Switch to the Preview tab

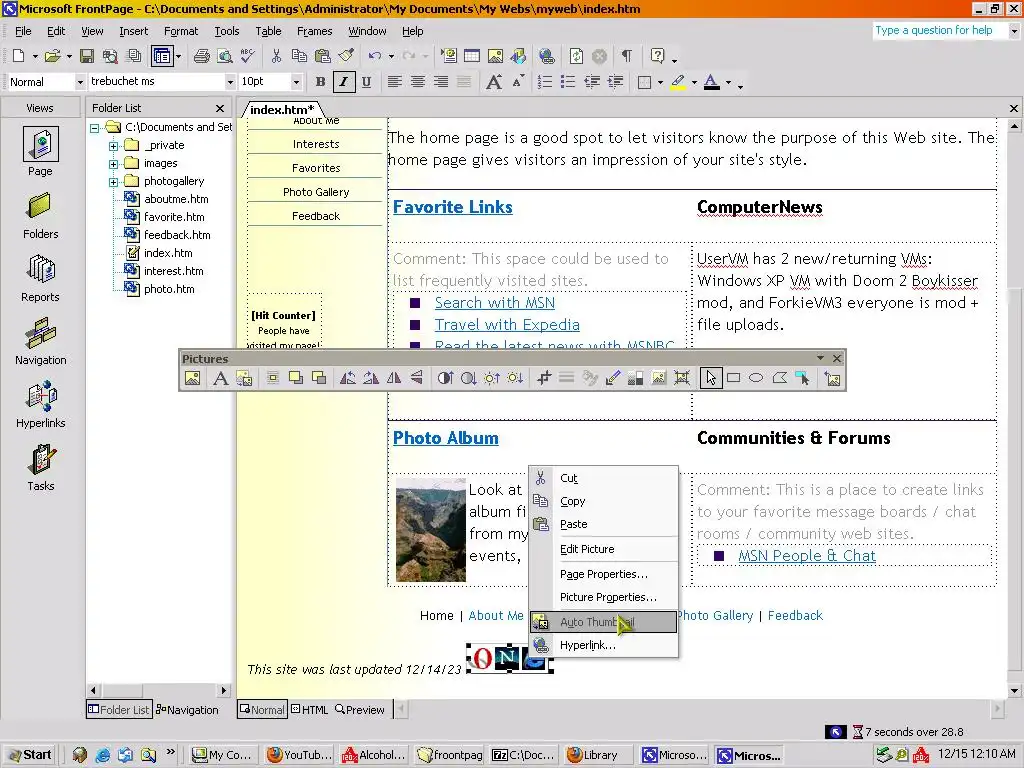(360, 709)
